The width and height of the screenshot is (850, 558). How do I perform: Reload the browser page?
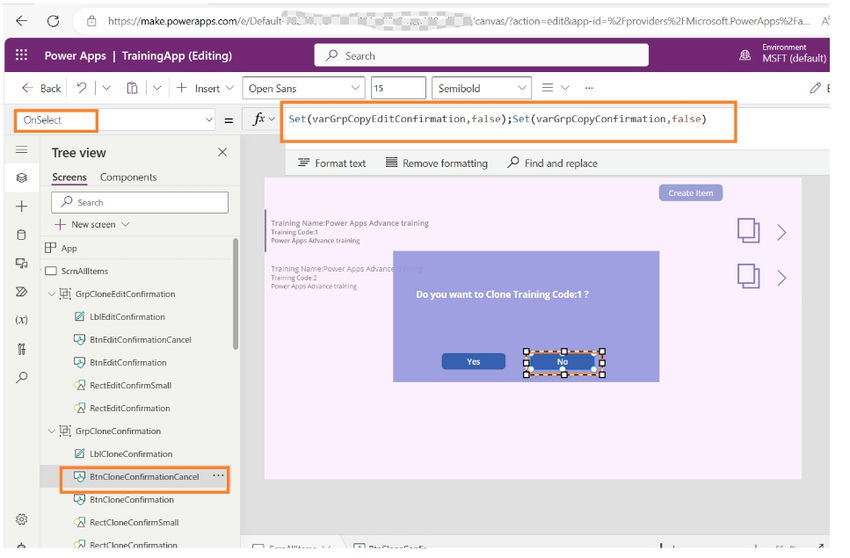coord(53,21)
